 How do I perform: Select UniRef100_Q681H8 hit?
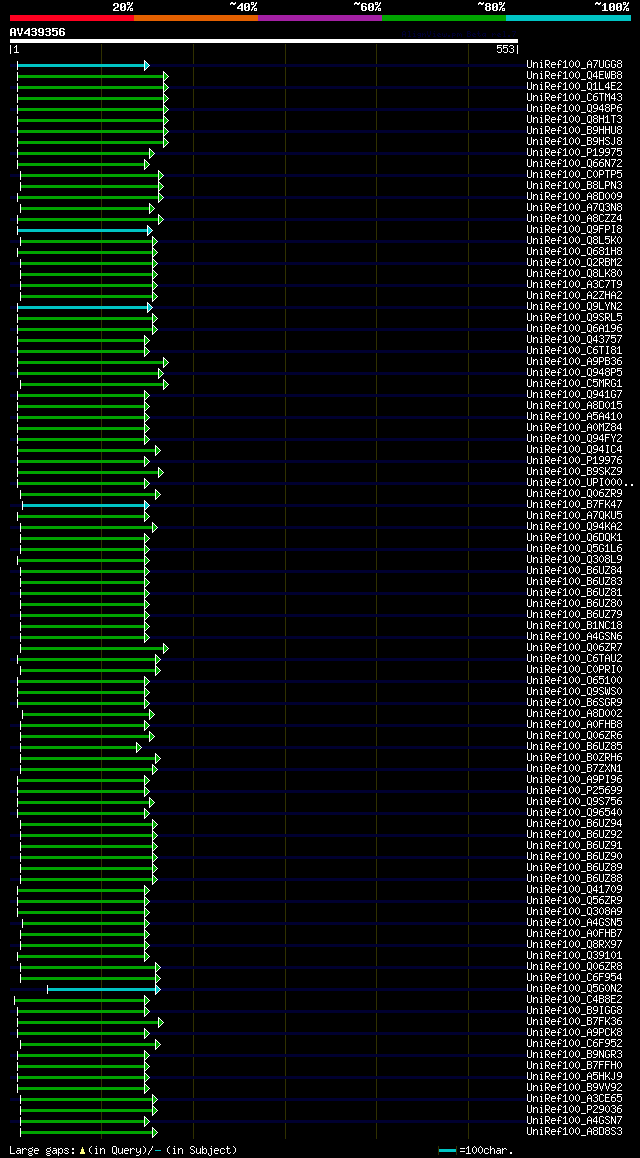574,251
